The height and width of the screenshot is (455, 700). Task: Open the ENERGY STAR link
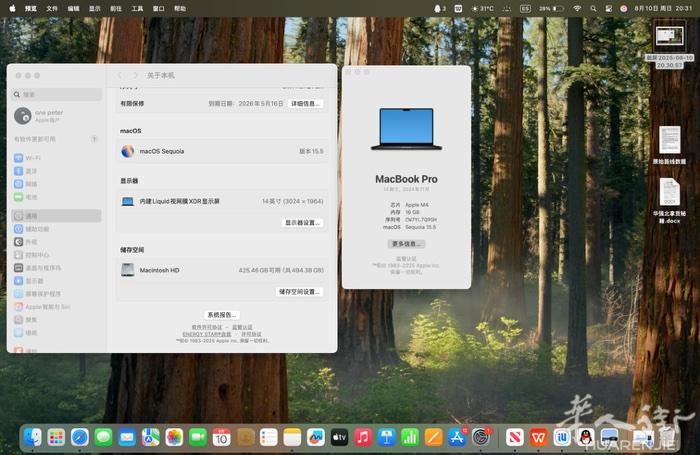[207, 334]
